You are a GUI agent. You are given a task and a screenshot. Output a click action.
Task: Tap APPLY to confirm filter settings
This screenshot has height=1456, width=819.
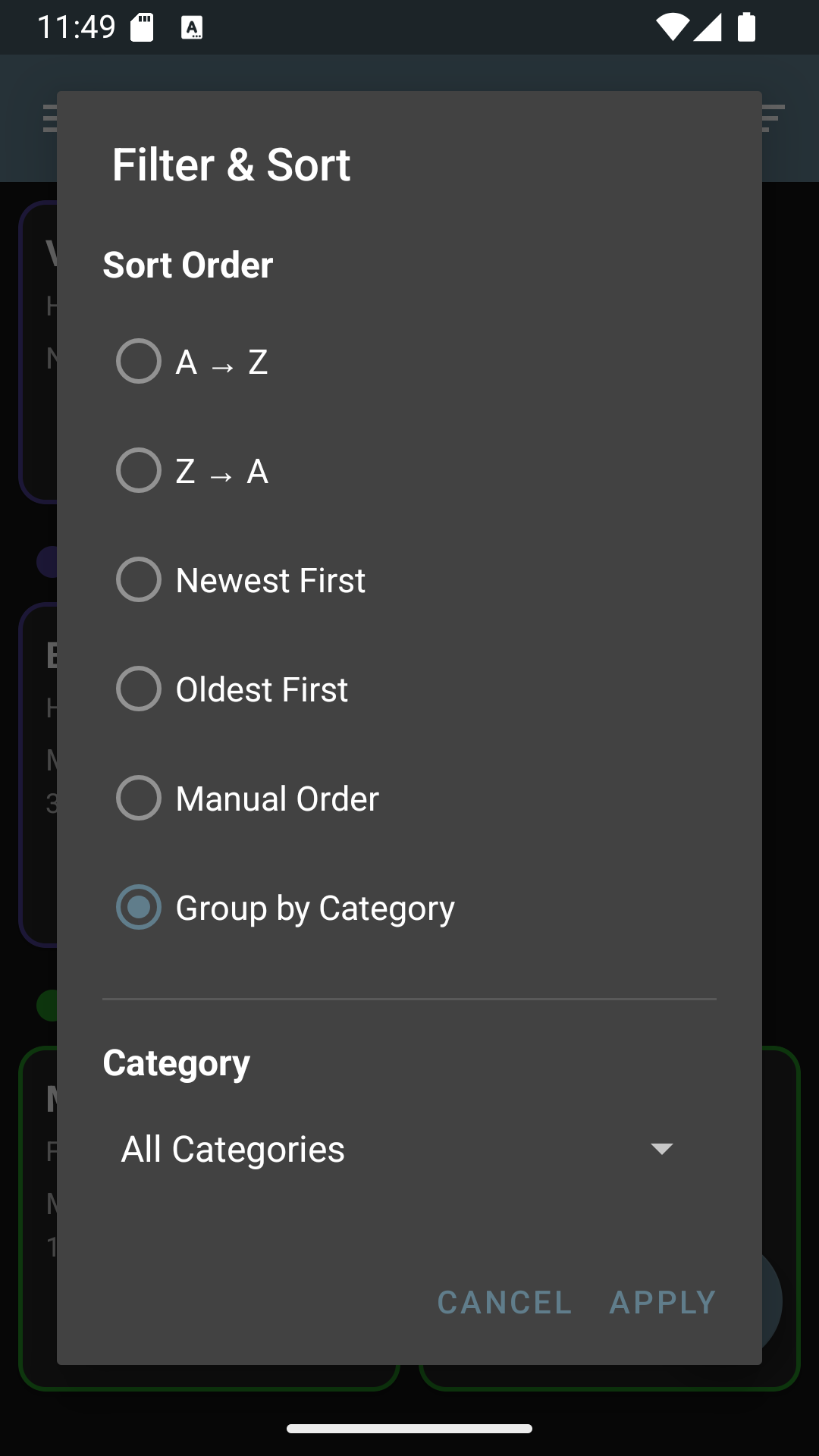(x=662, y=1301)
